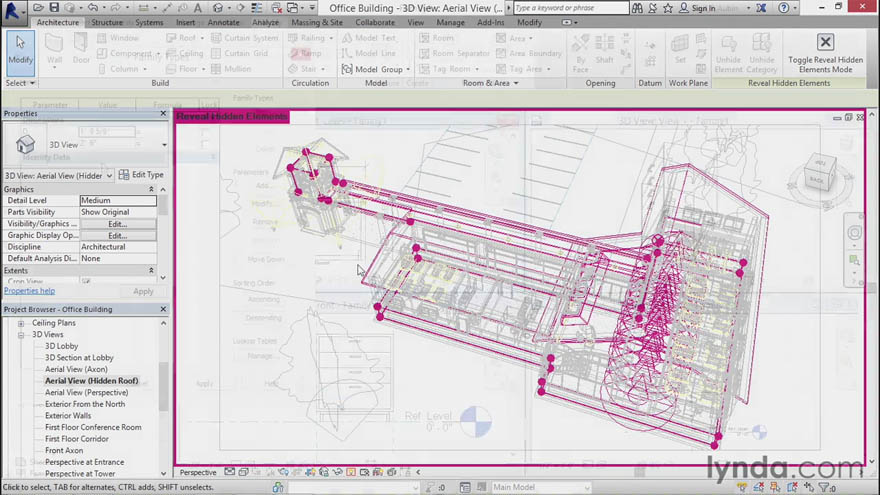This screenshot has height=495, width=880.
Task: Click the Redo arrow icon
Action: tap(115, 7)
